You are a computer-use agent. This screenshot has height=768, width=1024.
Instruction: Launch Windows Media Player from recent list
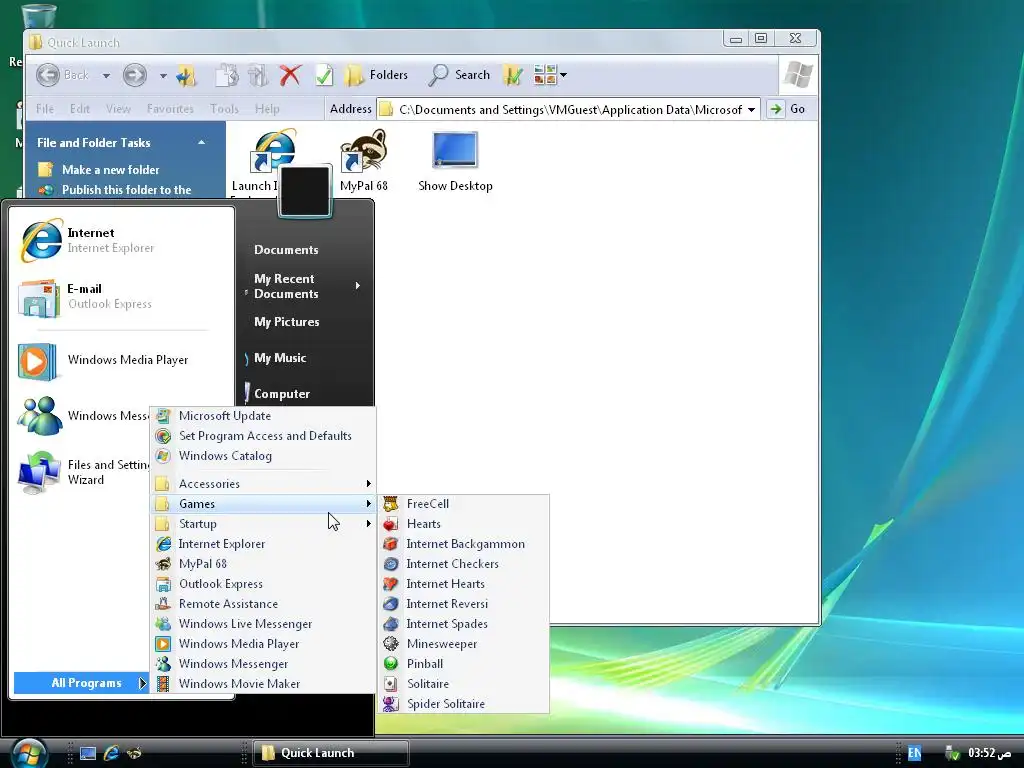click(121, 360)
